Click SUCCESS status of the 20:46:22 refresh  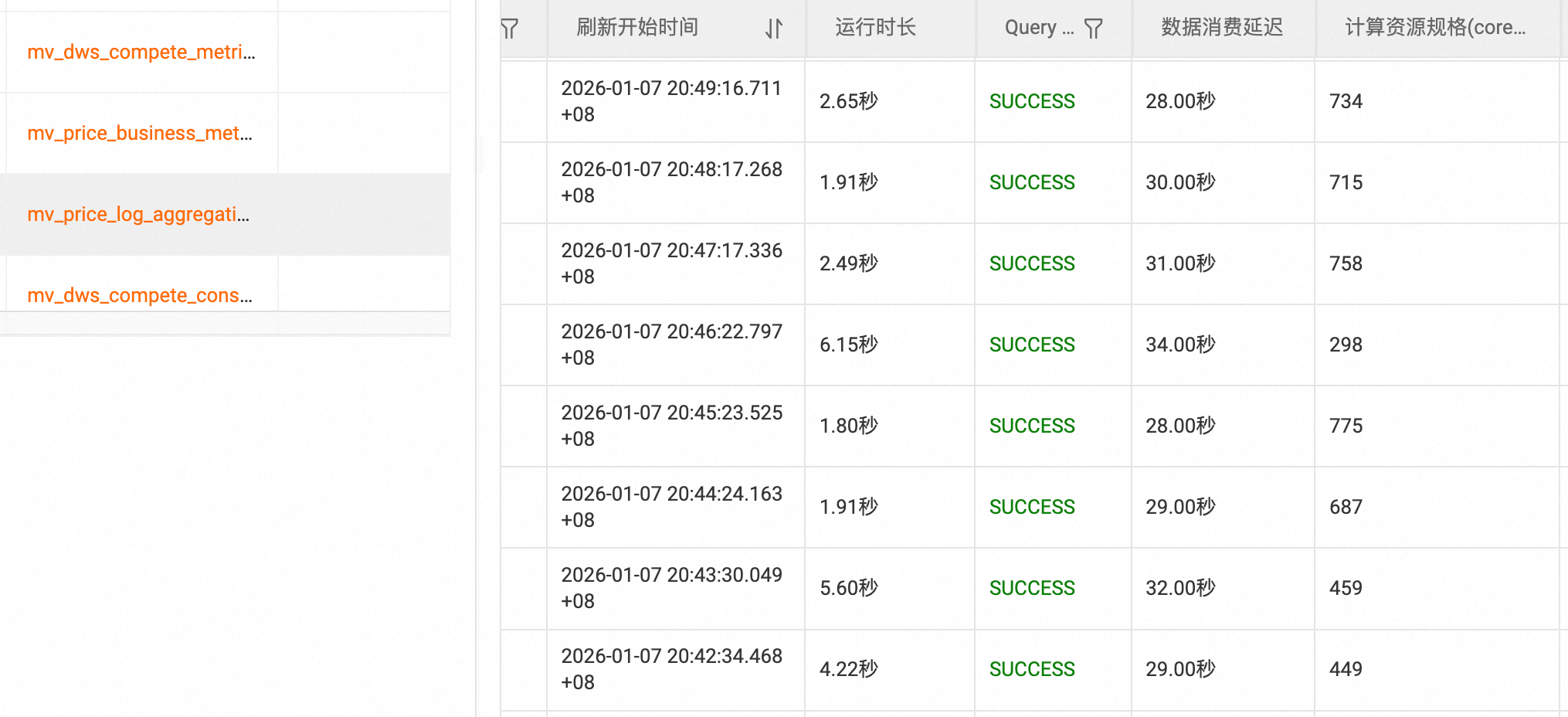pos(1032,345)
